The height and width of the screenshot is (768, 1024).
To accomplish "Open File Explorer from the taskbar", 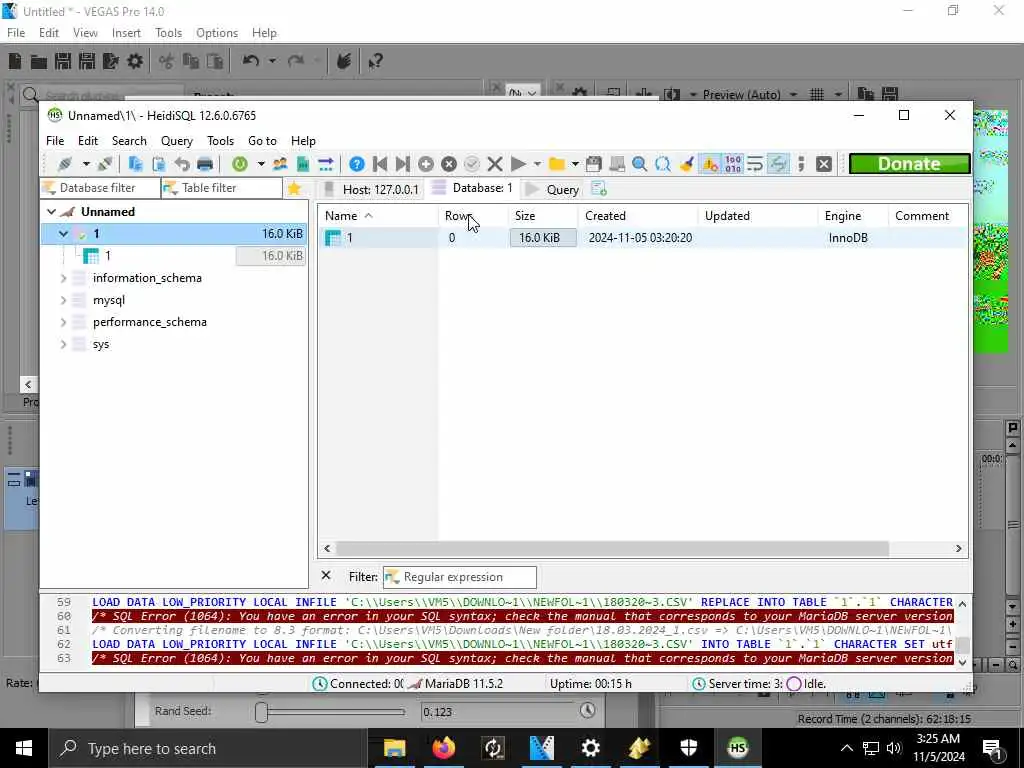I will click(394, 748).
